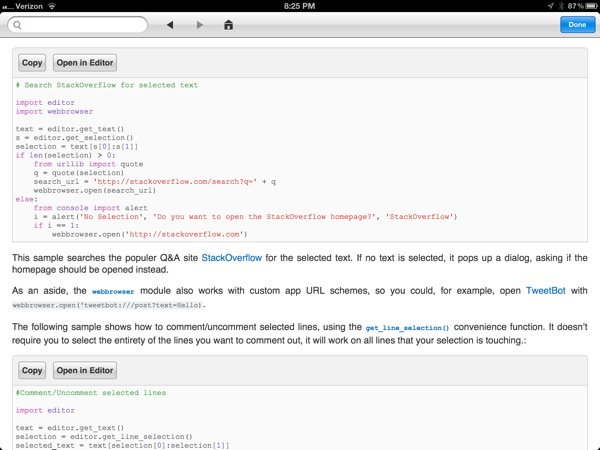Click the alert('No Selection' code line
This screenshot has width=600, height=450.
coord(246,217)
